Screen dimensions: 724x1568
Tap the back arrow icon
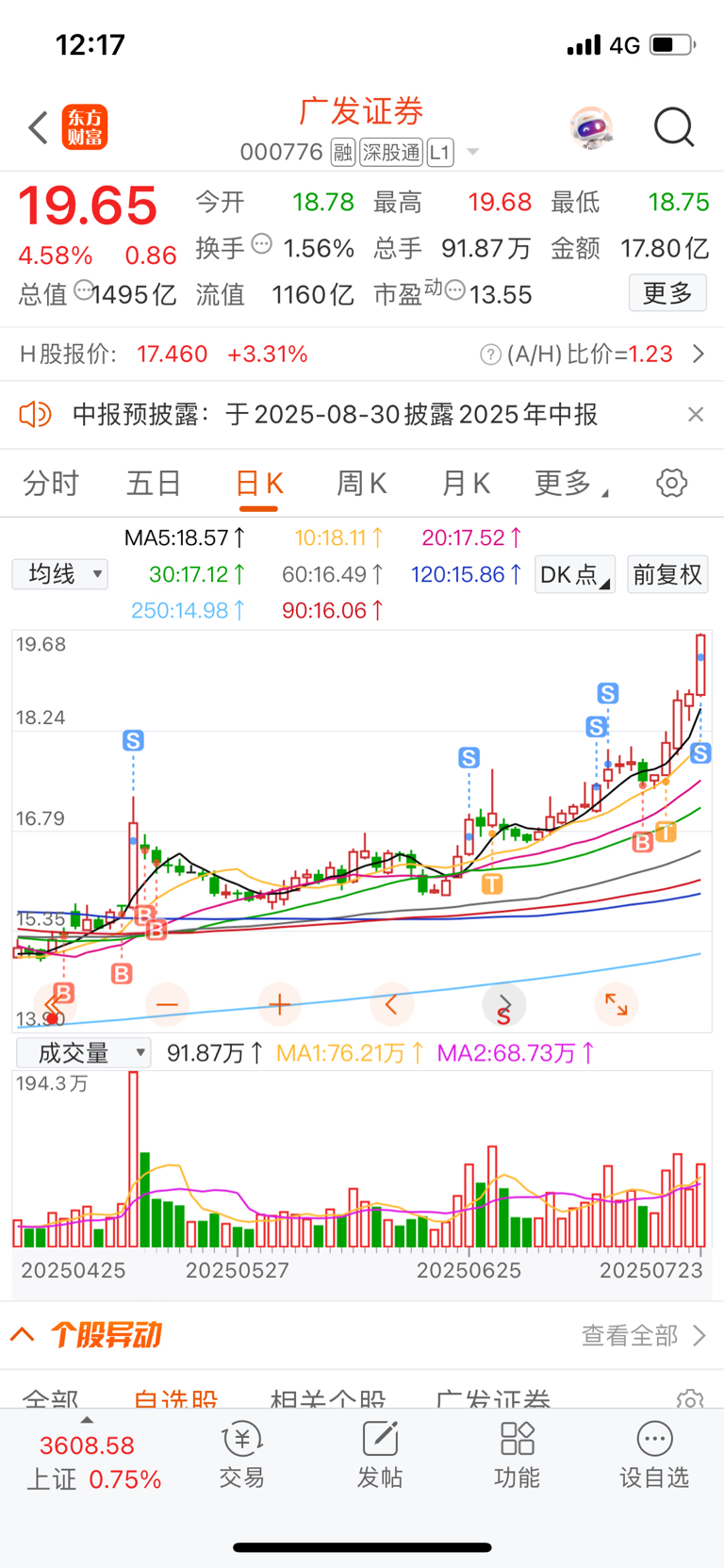pos(38,127)
